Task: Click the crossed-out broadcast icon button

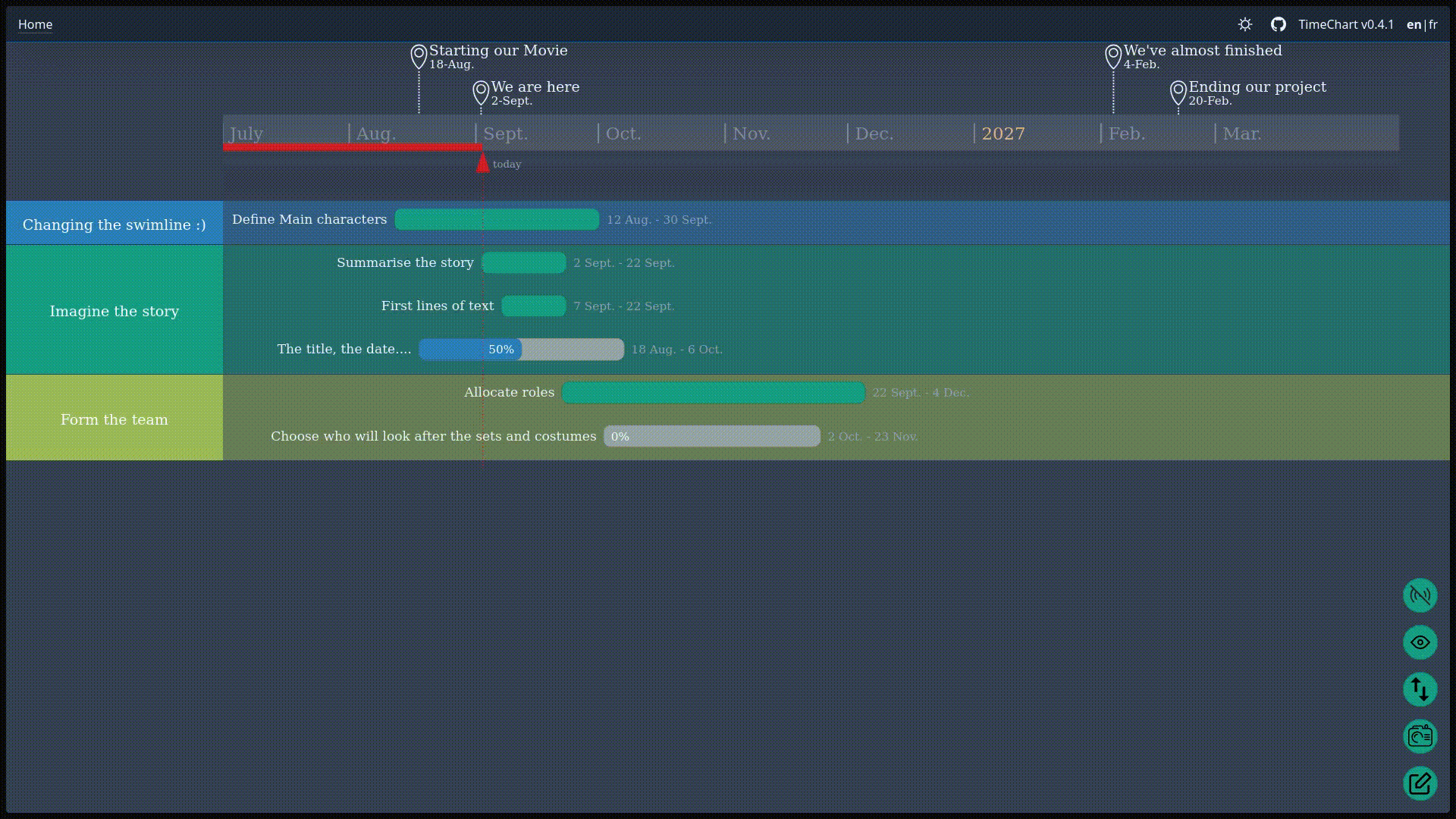Action: [x=1420, y=595]
